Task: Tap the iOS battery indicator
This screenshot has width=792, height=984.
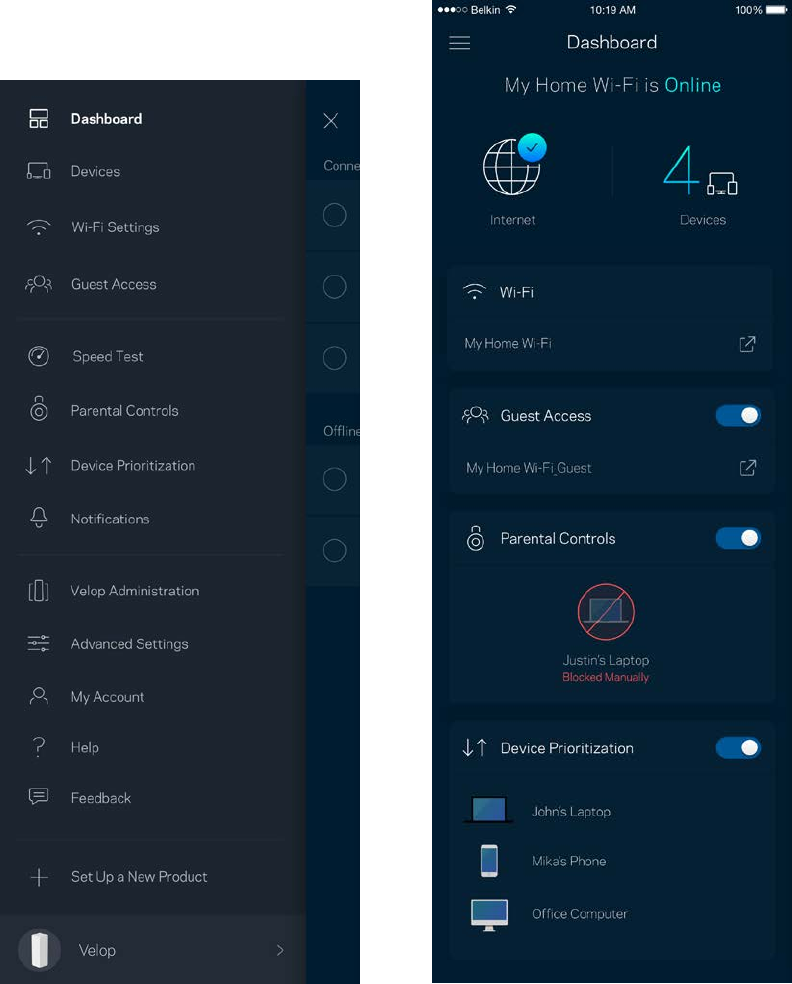Action: pos(776,10)
